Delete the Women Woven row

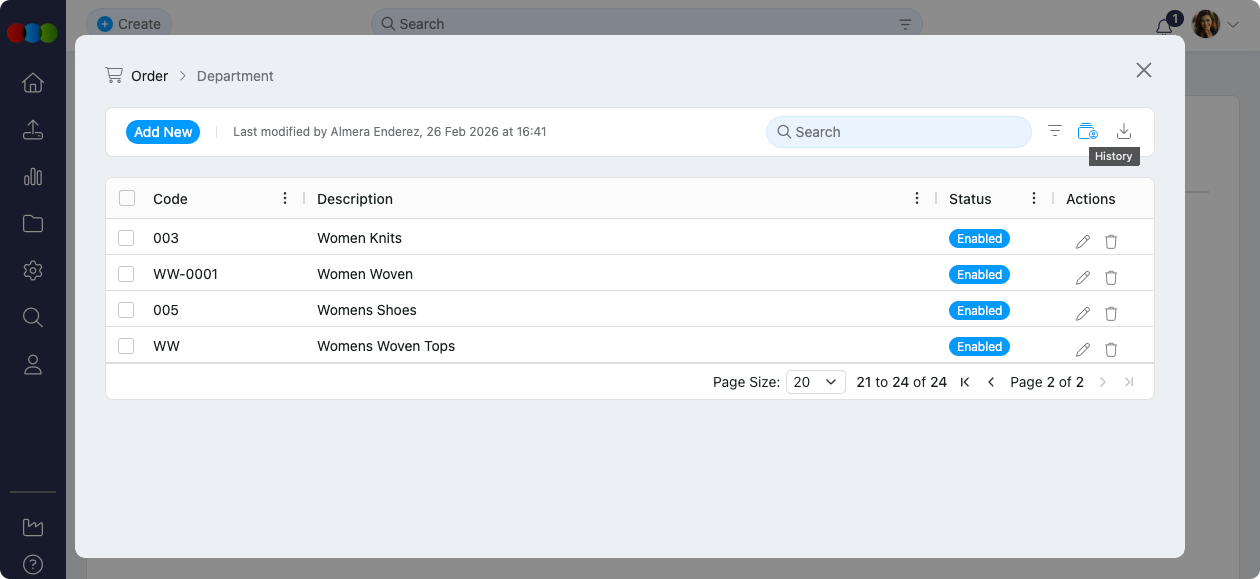[x=1110, y=277]
